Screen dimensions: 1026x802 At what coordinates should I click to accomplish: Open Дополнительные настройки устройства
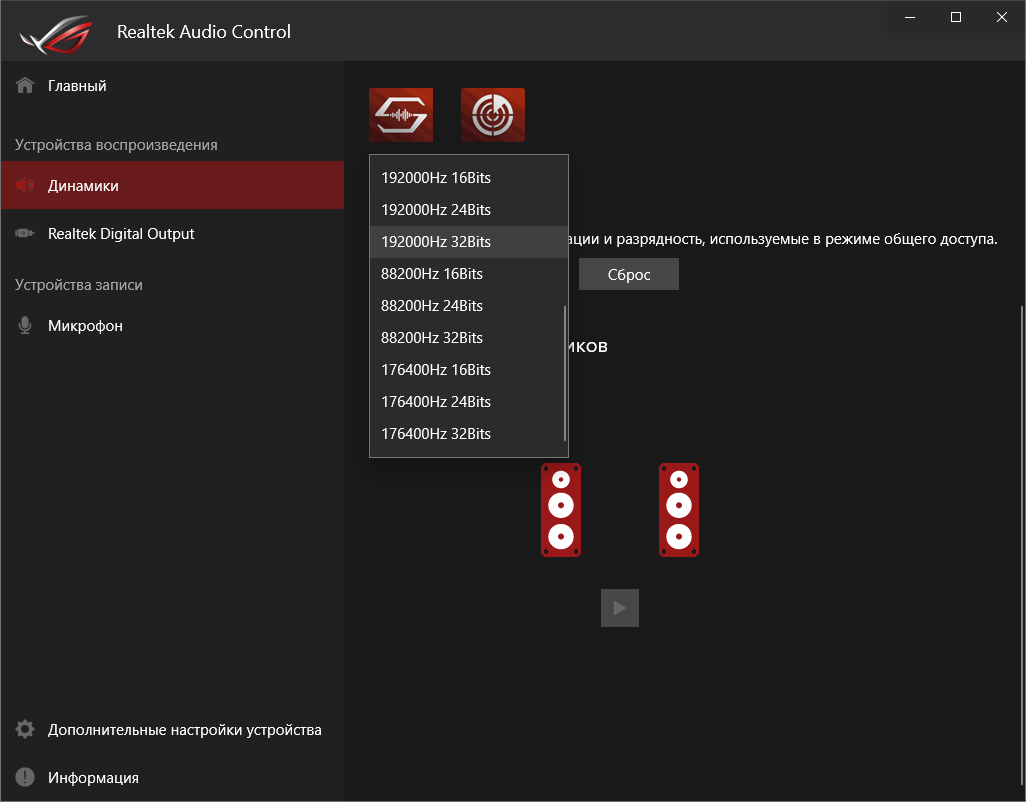[x=172, y=729]
